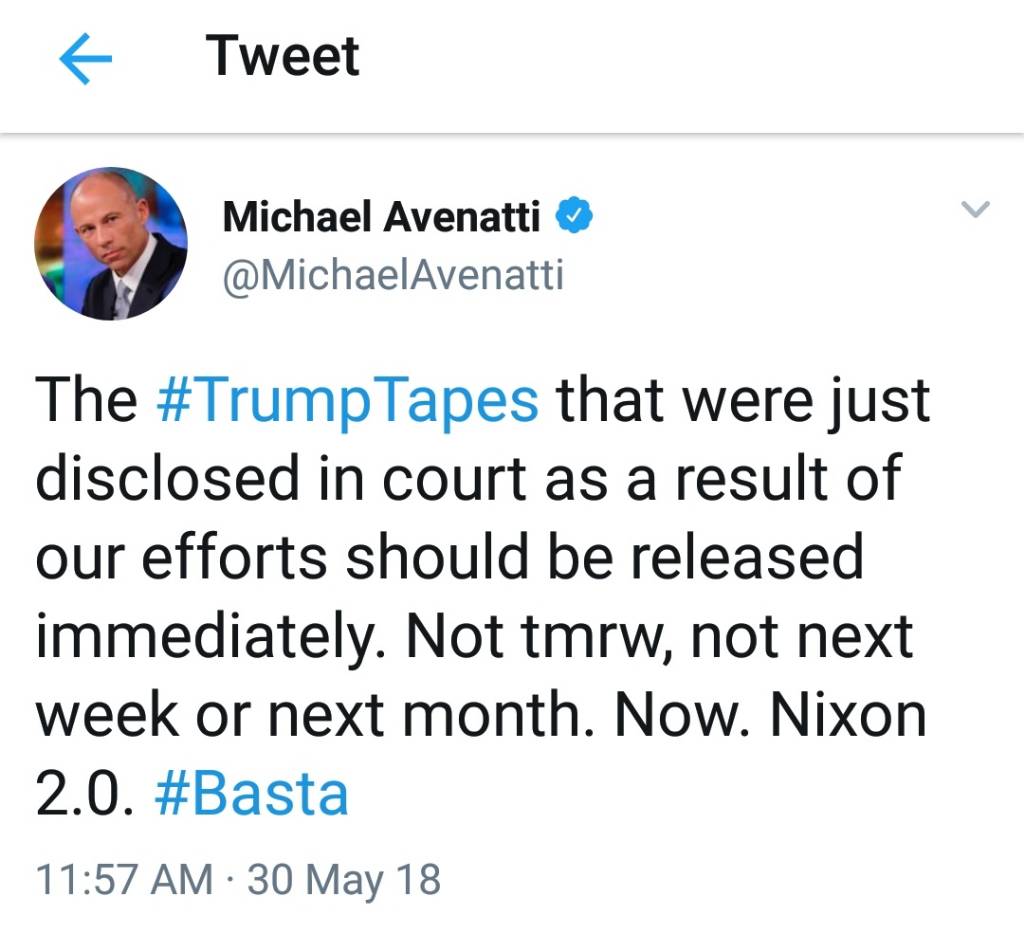
Task: Go back using the blue arrow icon
Action: click(x=86, y=59)
